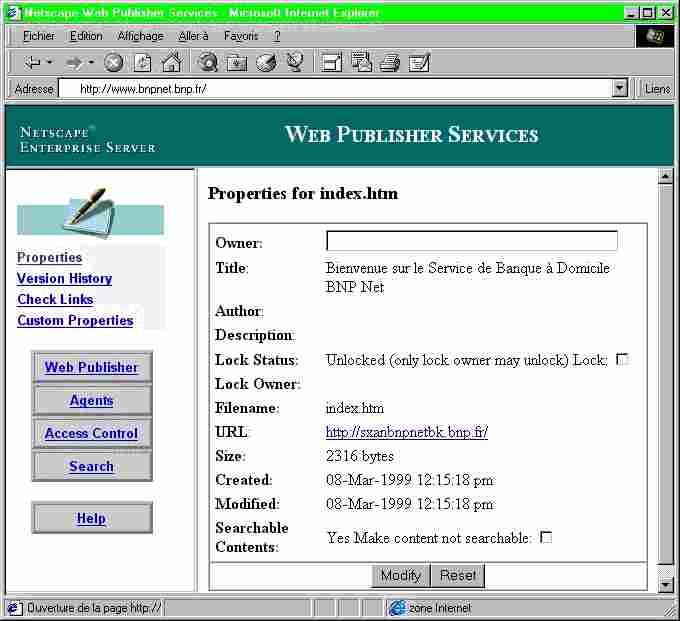
Task: Click the Liens links bar label
Action: (657, 88)
